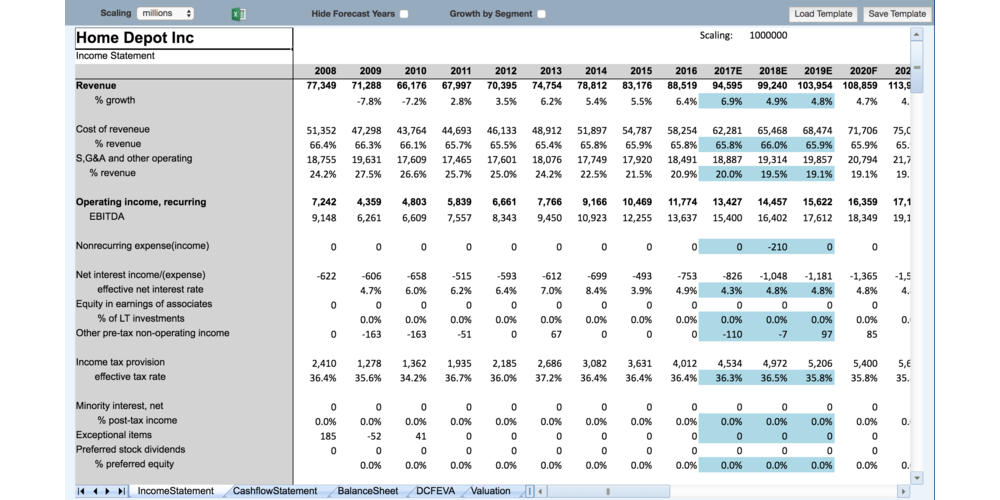Click the 2008 exceptional items value 185
The height and width of the screenshot is (500, 1000).
(x=327, y=436)
